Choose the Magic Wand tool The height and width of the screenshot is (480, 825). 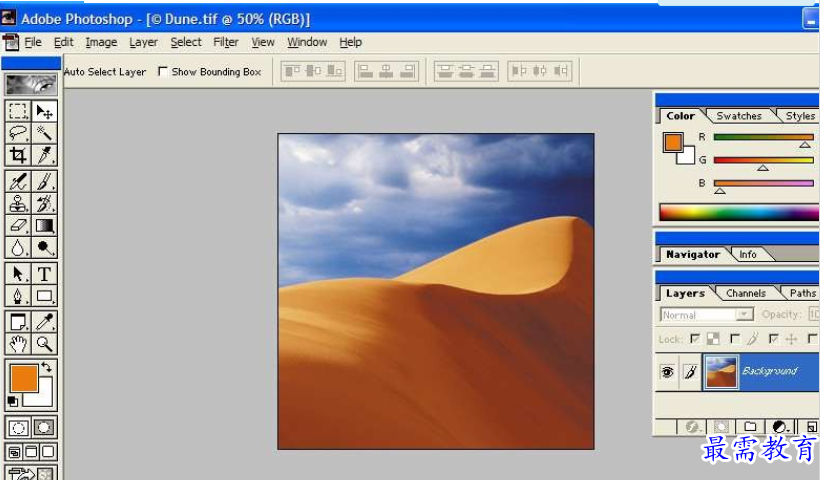[45, 133]
